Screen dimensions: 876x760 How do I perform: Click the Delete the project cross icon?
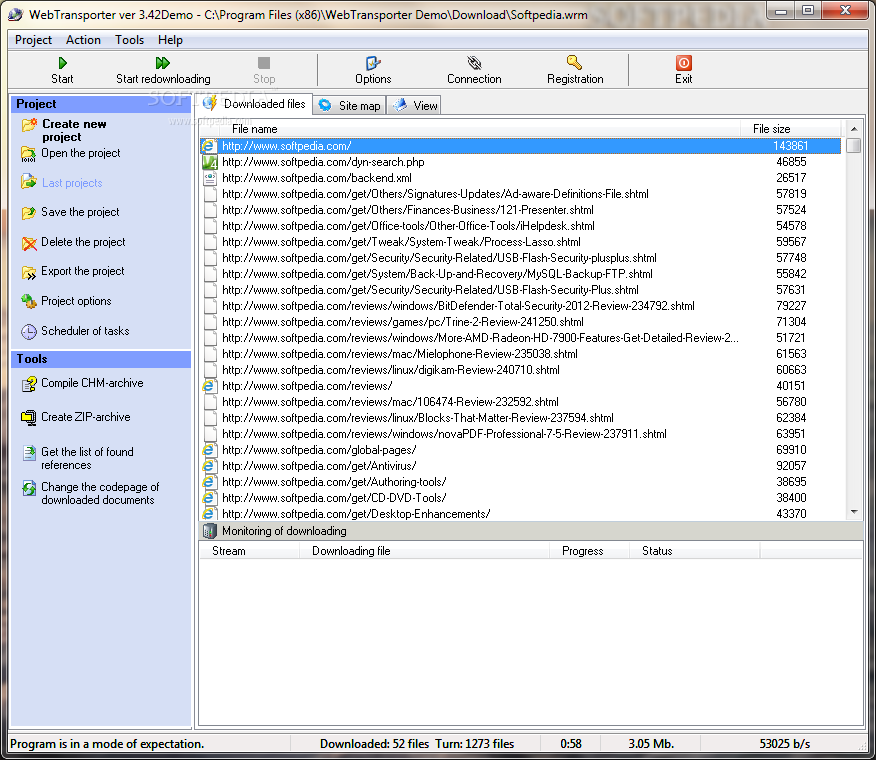pyautogui.click(x=29, y=244)
